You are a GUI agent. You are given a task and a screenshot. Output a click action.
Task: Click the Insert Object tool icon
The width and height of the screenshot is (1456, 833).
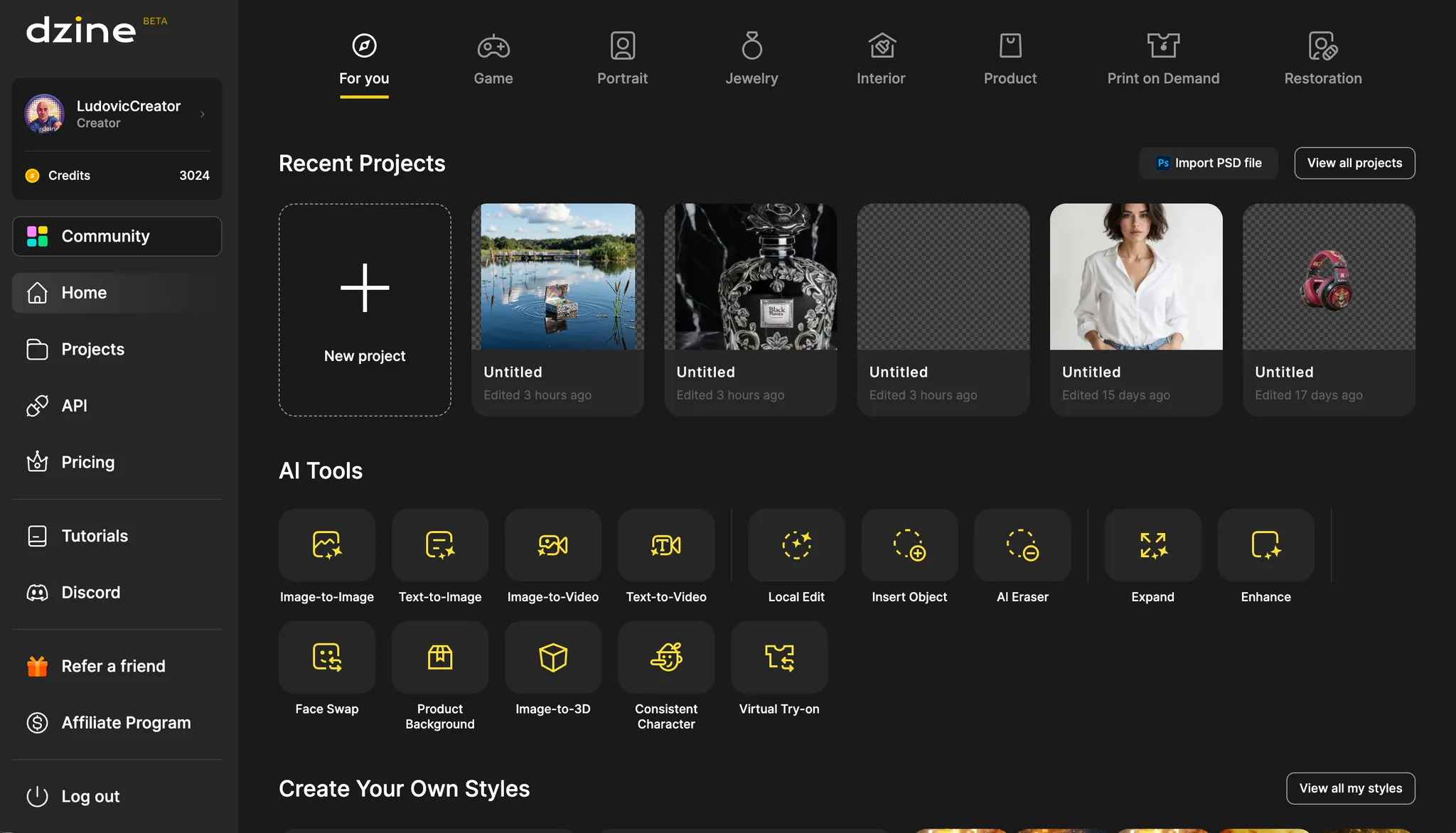click(909, 545)
